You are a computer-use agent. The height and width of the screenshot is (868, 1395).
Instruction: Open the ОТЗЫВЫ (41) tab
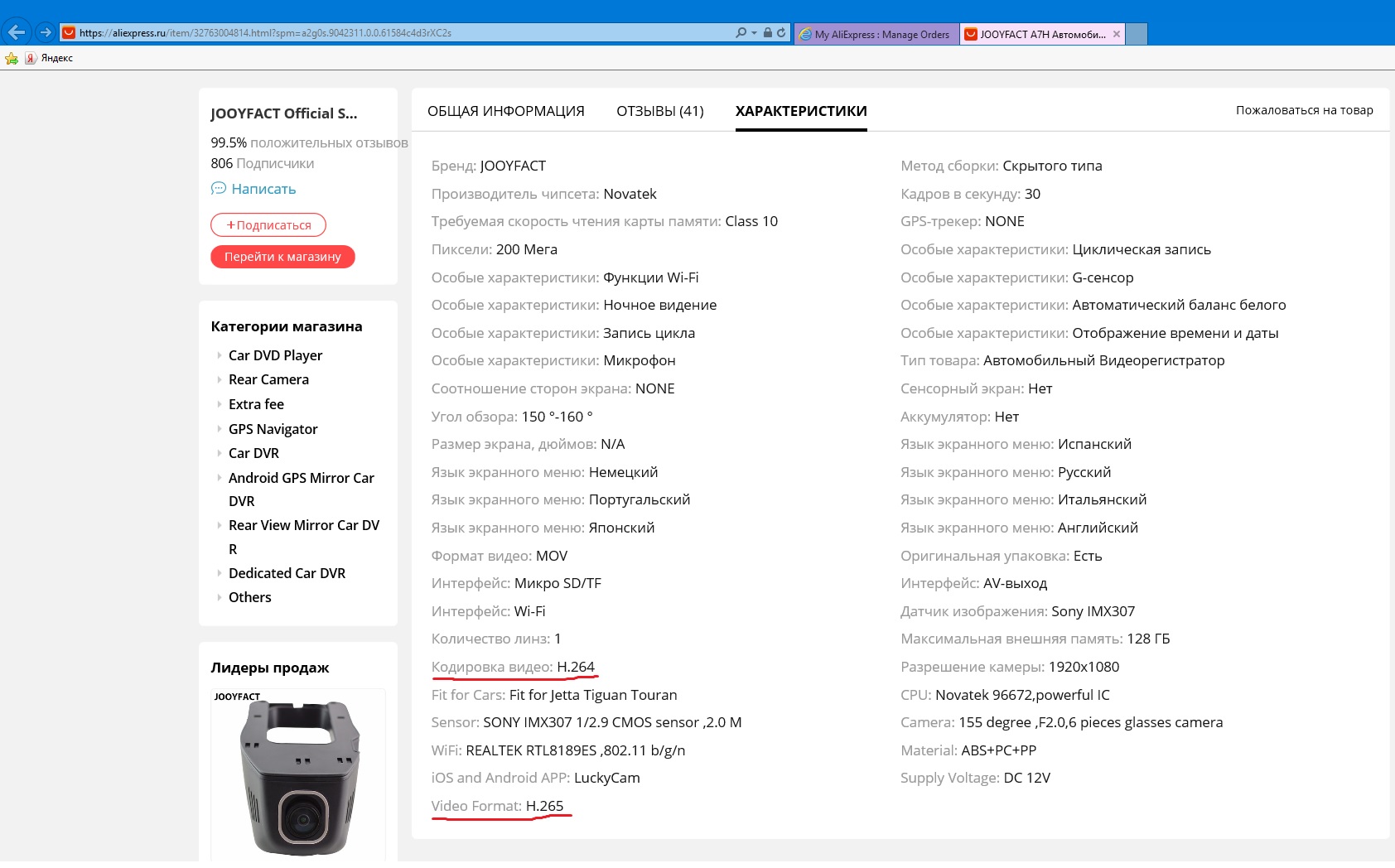click(659, 111)
